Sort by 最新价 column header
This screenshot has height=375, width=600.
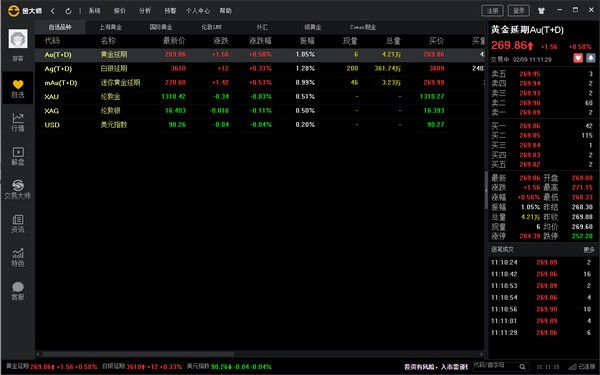coord(174,41)
